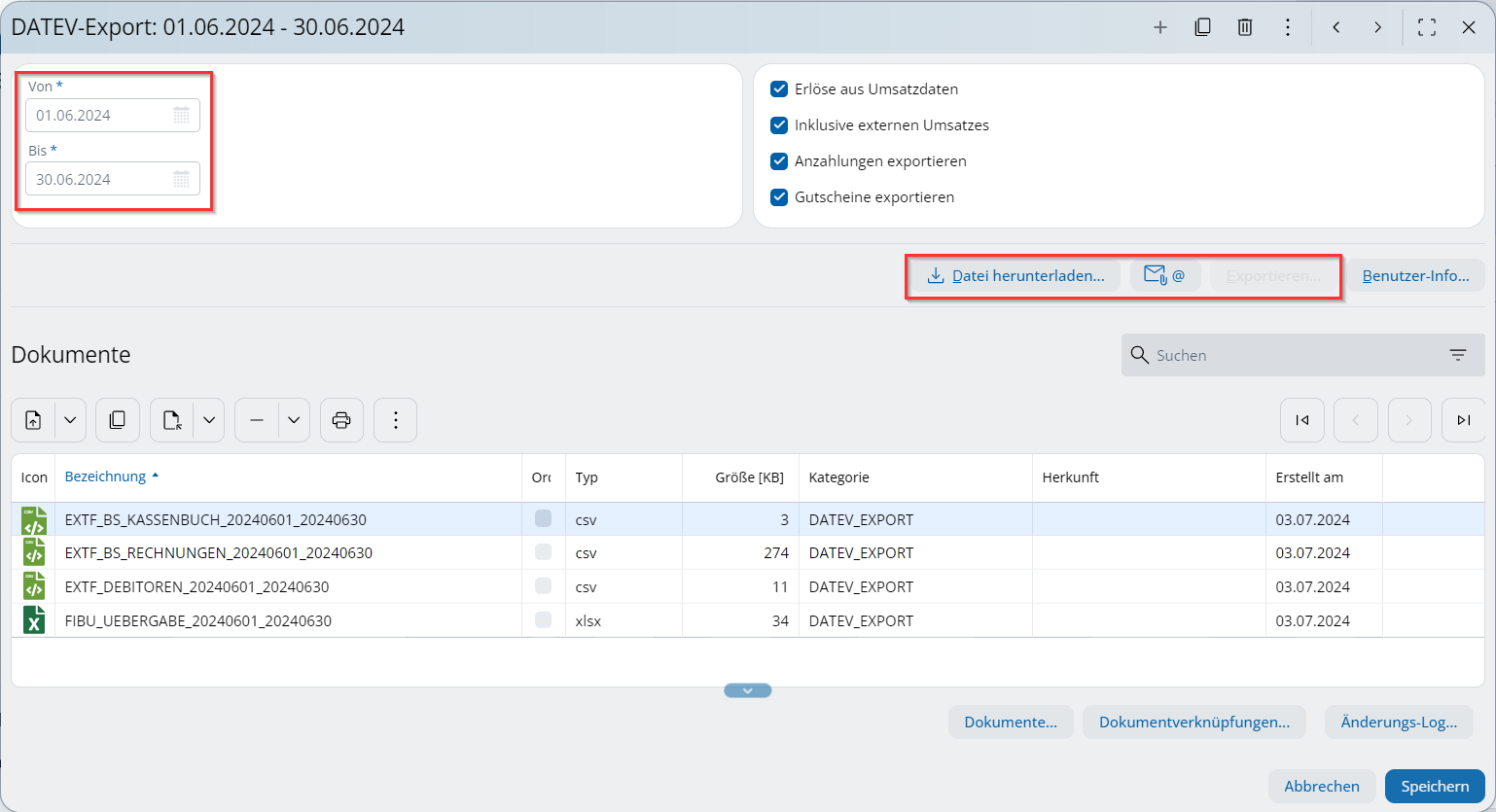Save the export with Speichern
1496x812 pixels.
pyautogui.click(x=1435, y=787)
